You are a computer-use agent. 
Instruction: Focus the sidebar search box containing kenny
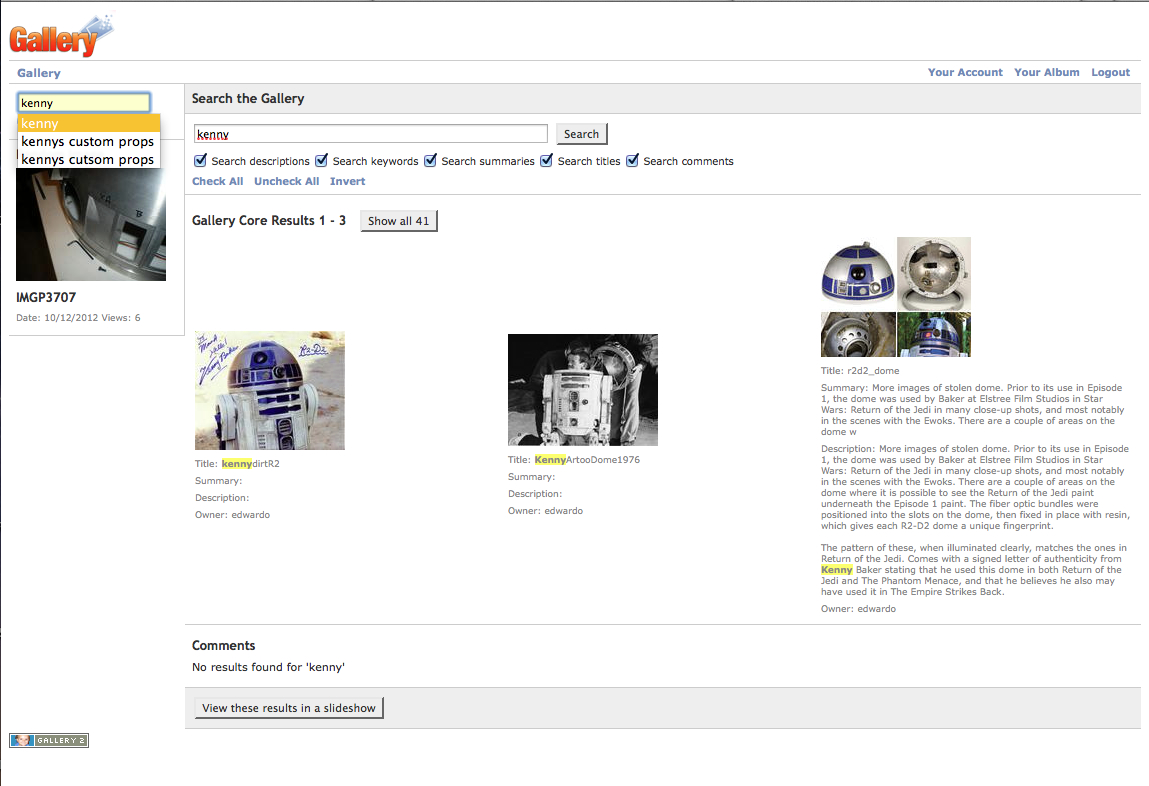pyautogui.click(x=84, y=103)
